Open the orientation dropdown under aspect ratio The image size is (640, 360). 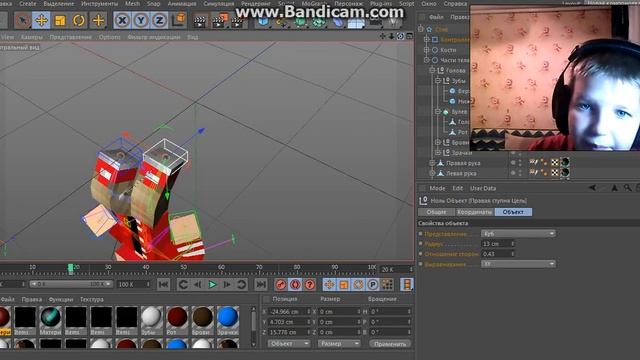tap(518, 264)
